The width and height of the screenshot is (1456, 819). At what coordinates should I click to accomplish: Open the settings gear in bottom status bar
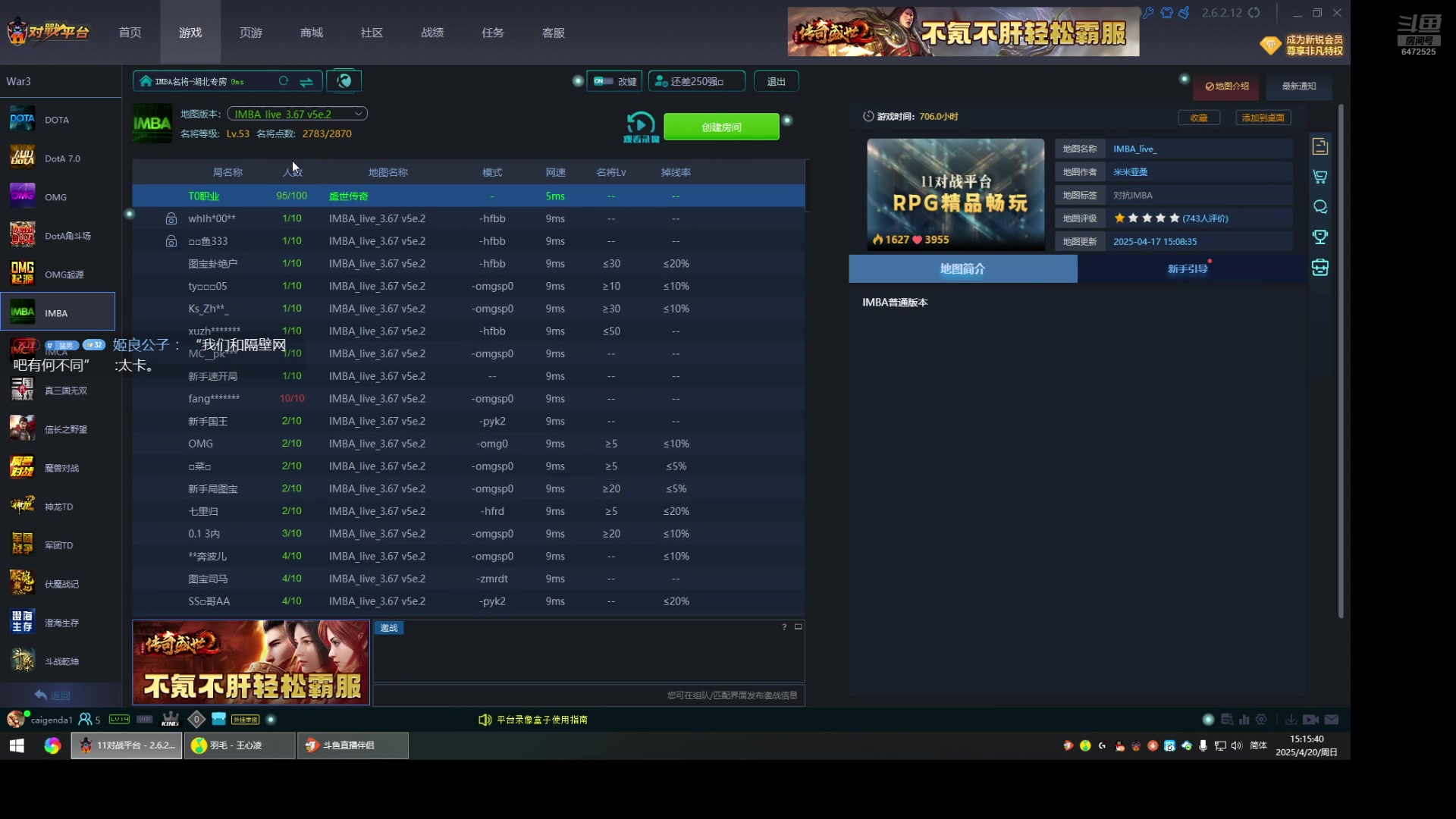click(1261, 720)
